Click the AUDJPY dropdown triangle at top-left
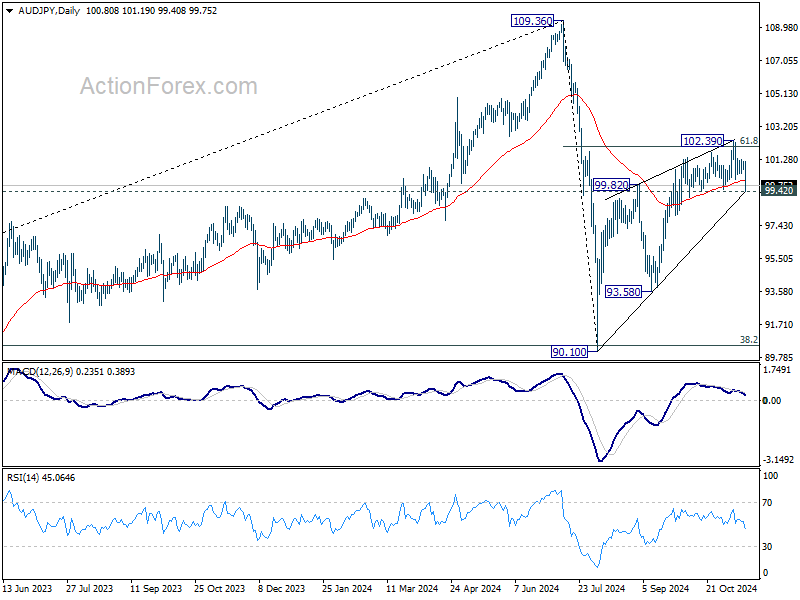The width and height of the screenshot is (800, 600). click(x=9, y=11)
